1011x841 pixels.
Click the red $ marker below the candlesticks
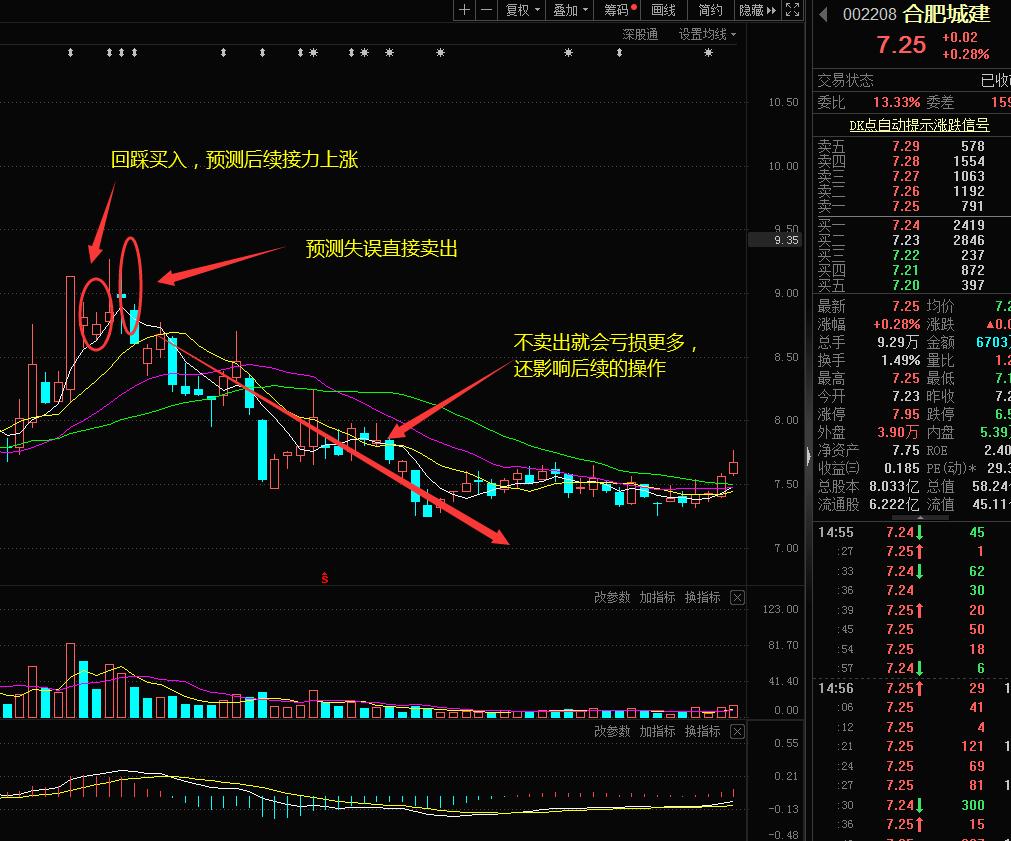pyautogui.click(x=323, y=576)
